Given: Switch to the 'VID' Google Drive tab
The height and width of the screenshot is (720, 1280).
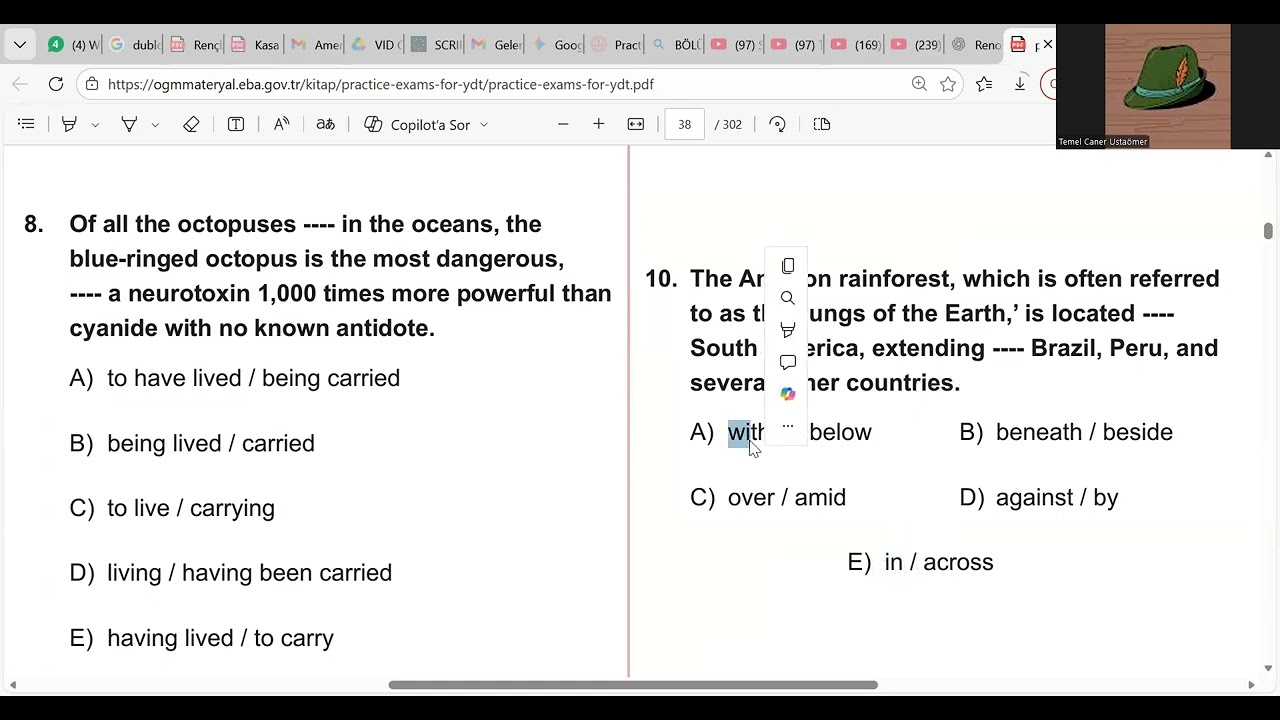Looking at the screenshot, I should click(x=376, y=45).
